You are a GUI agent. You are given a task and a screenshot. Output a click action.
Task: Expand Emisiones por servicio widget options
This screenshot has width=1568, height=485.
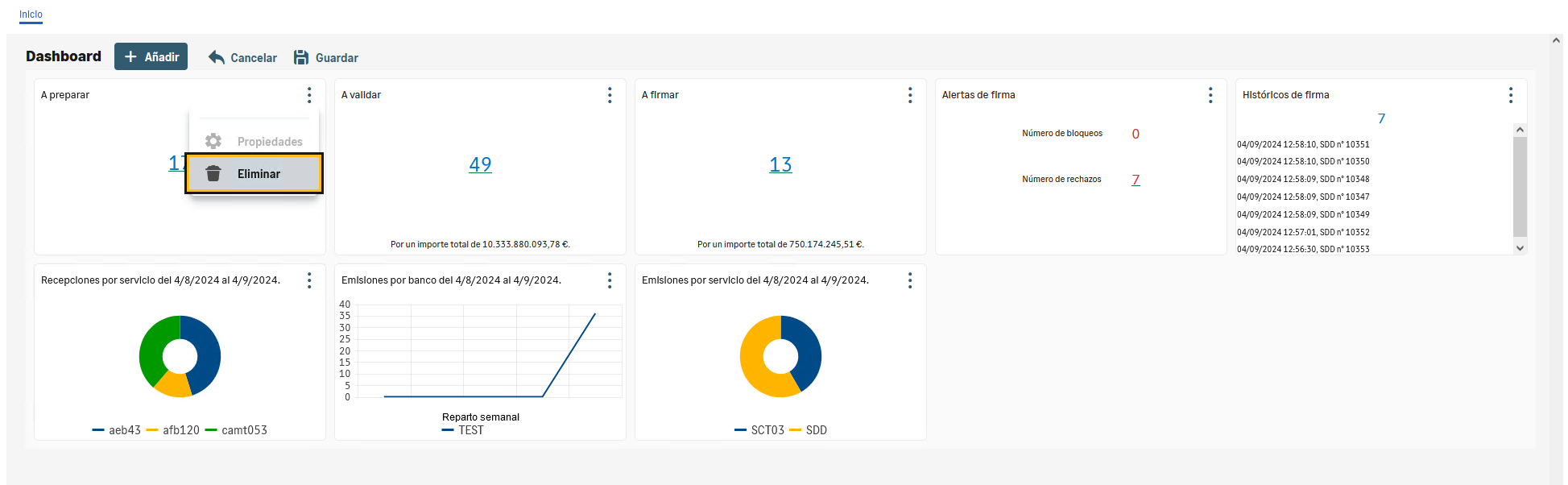pyautogui.click(x=910, y=280)
